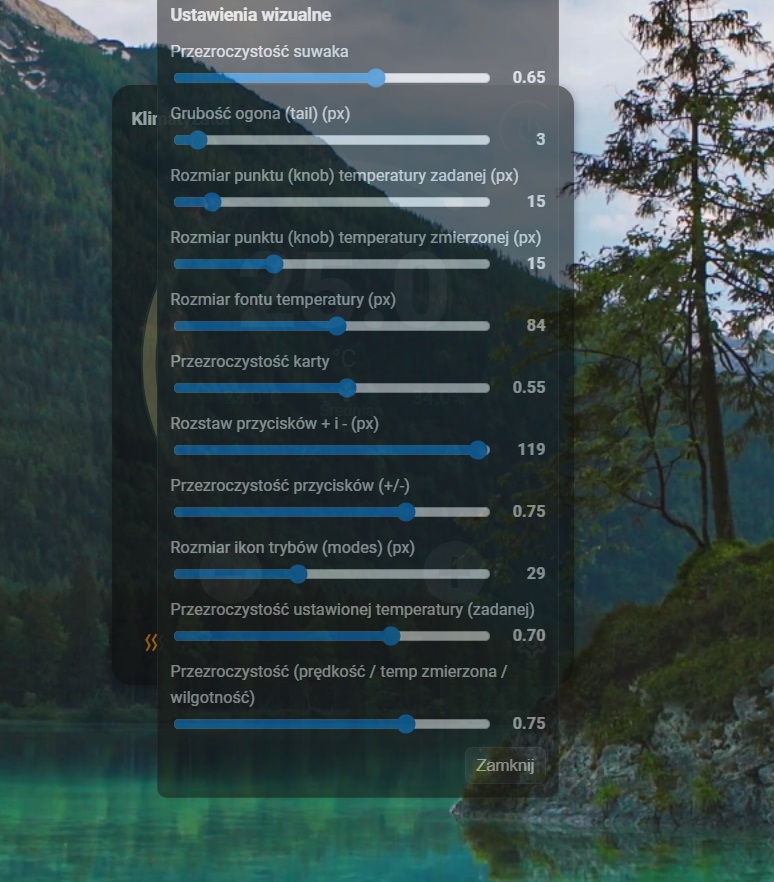This screenshot has height=882, width=774.
Task: Click the value 15 for temperatury zadanej knob
Action: [x=536, y=201]
